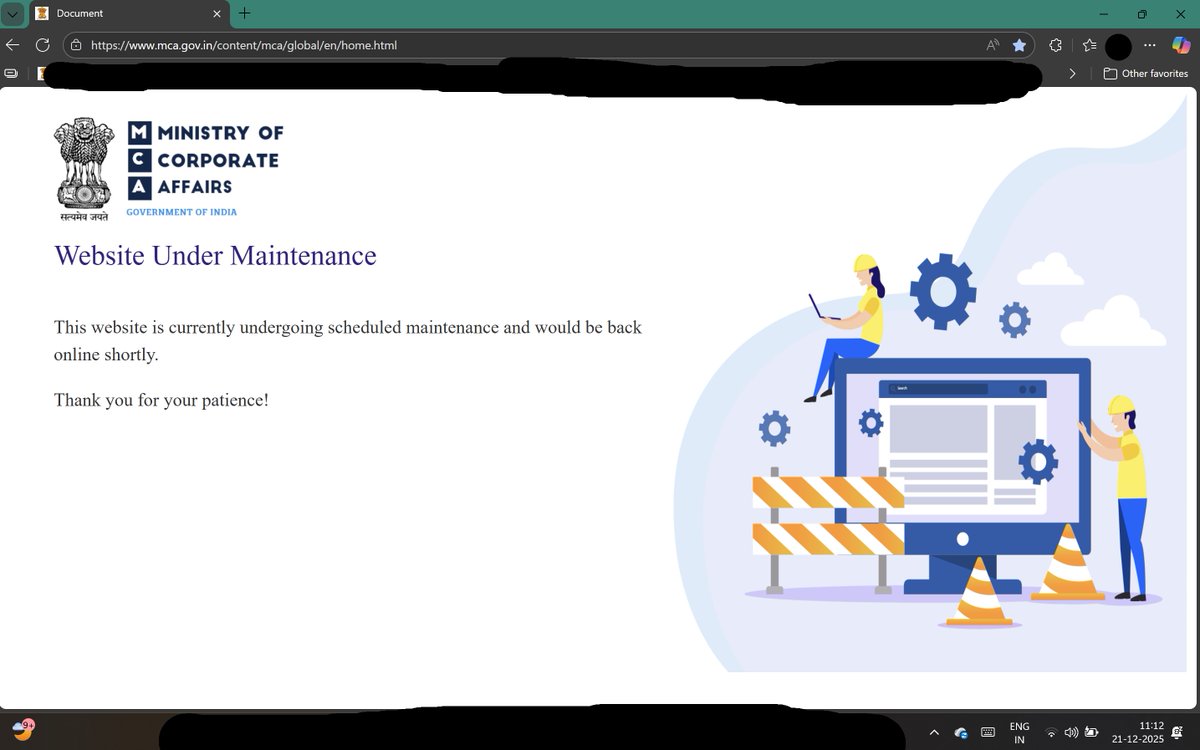
Task: Open the cloud sync tray icon
Action: pos(961,733)
